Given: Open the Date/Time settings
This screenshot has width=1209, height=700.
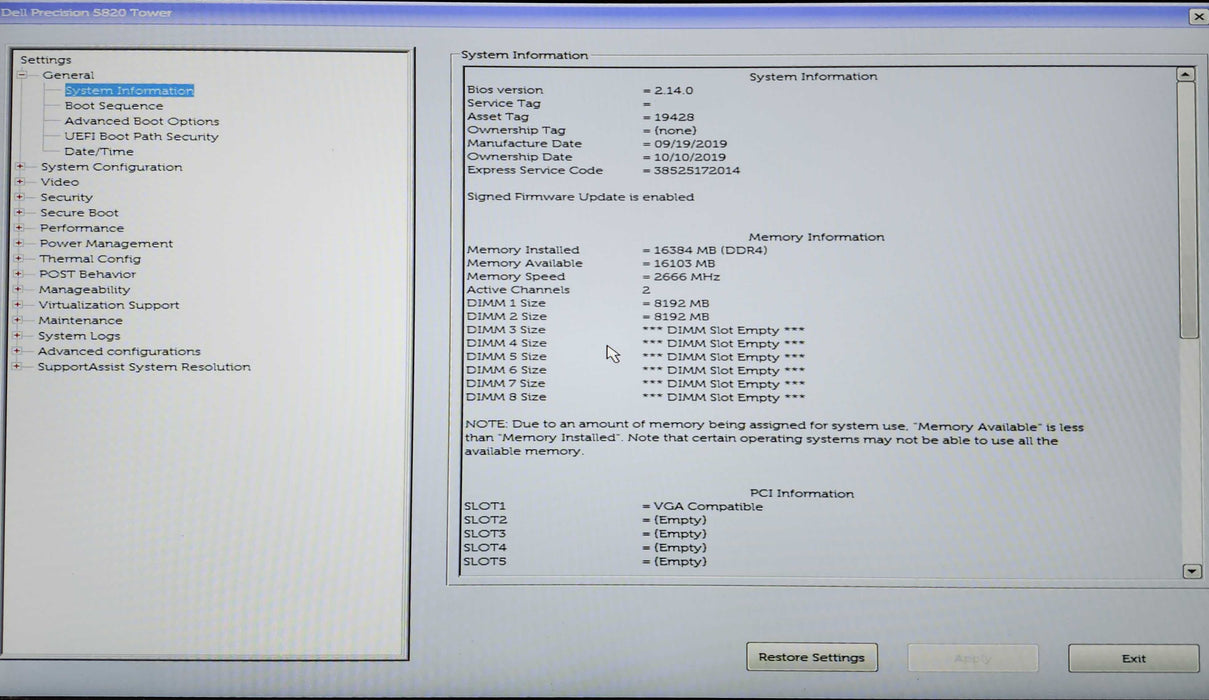Looking at the screenshot, I should pyautogui.click(x=99, y=151).
